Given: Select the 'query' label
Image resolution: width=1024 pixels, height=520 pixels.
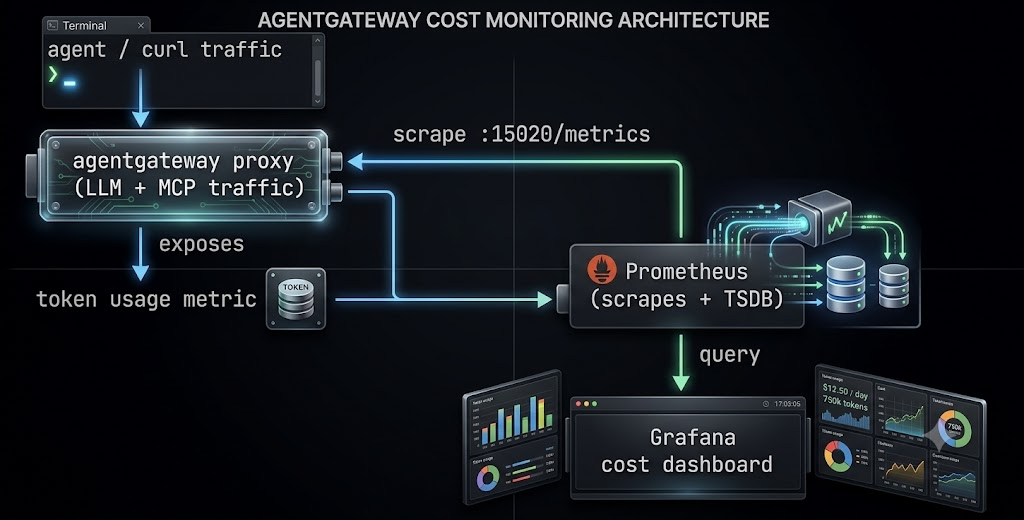Looking at the screenshot, I should pyautogui.click(x=729, y=355).
